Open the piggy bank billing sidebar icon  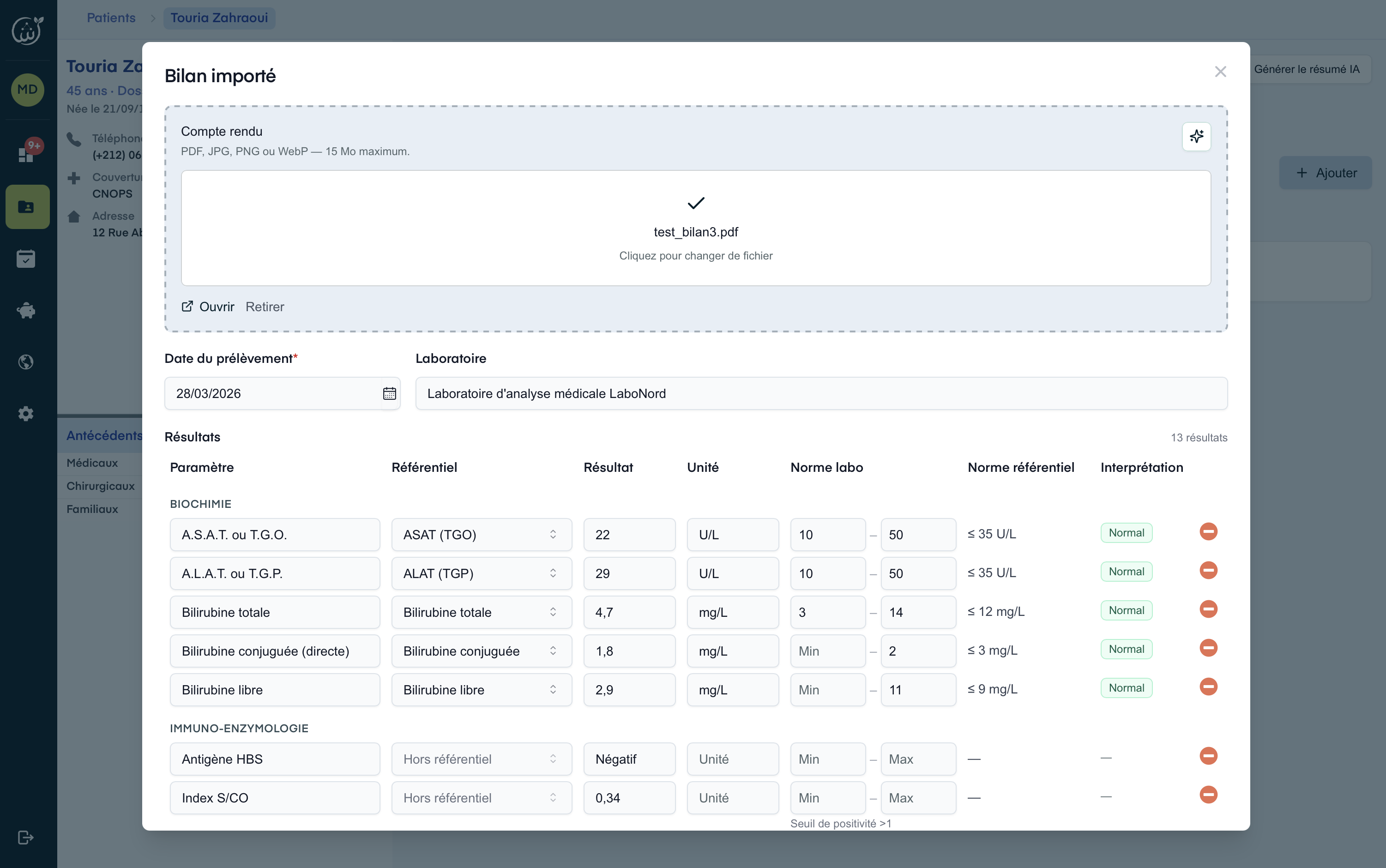point(26,311)
